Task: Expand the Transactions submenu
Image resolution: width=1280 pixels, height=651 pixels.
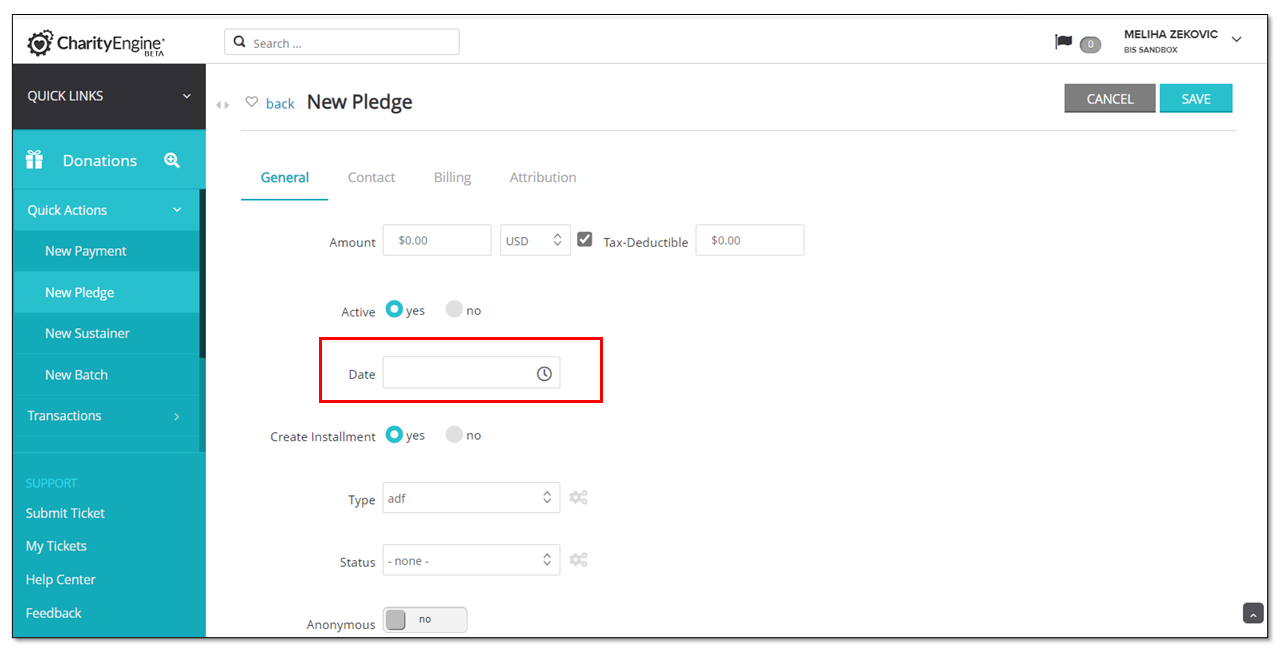Action: click(x=106, y=416)
